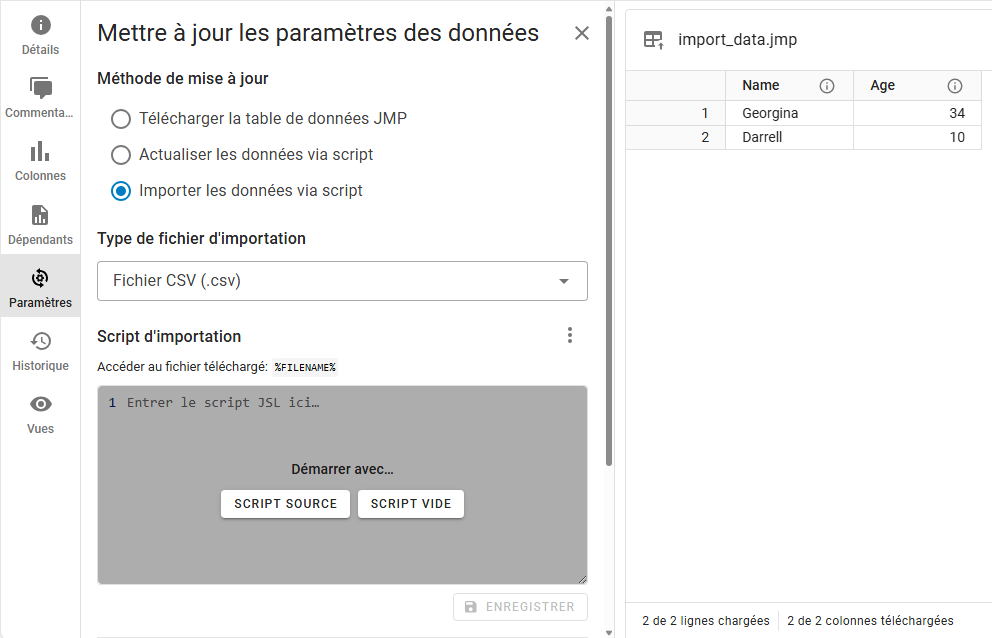Open the Détails sidebar panel

coord(40,35)
